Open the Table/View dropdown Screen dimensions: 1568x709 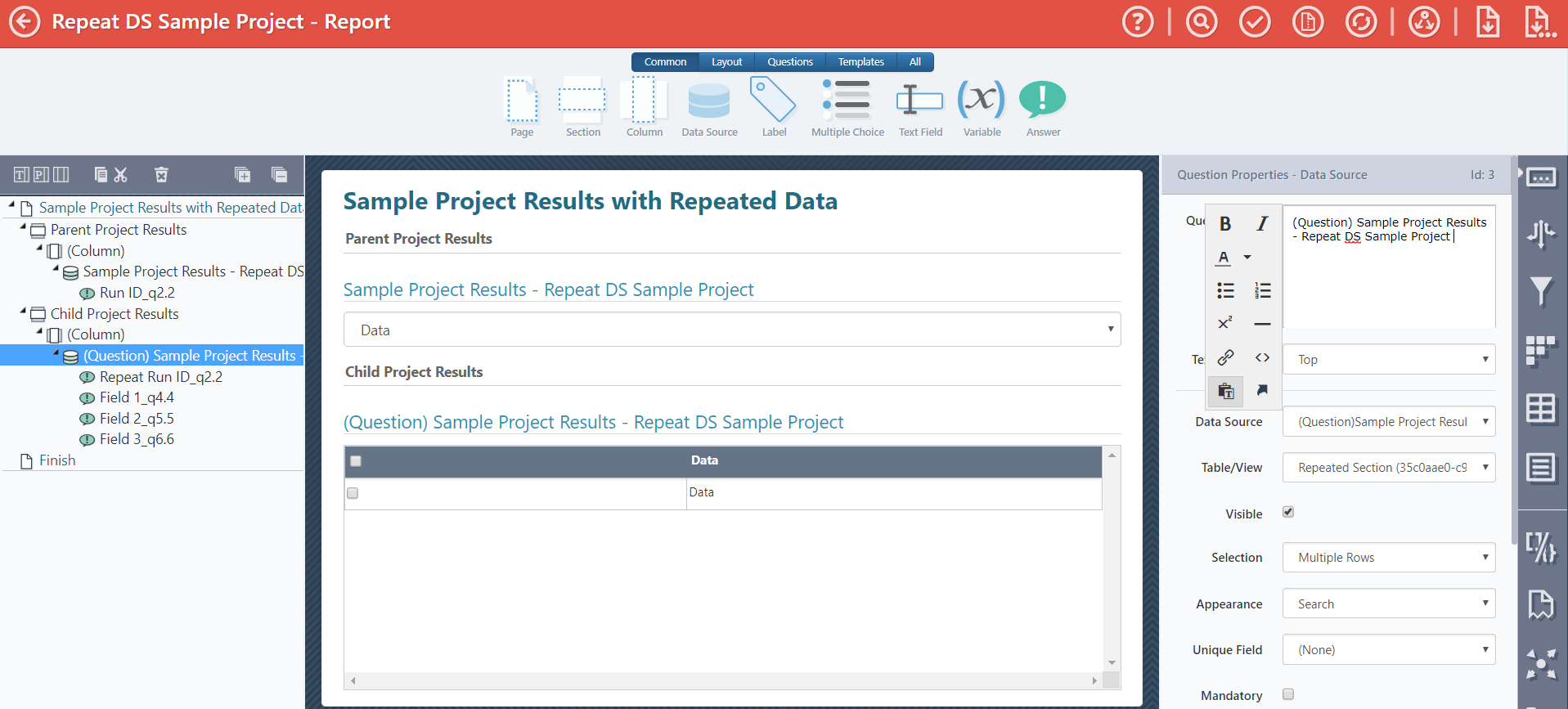pyautogui.click(x=1389, y=468)
